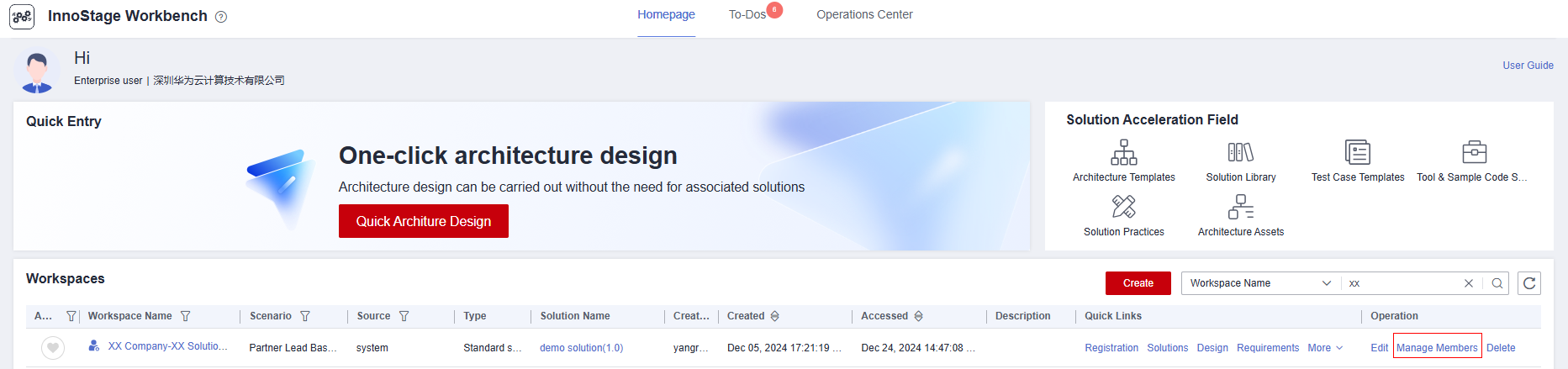Open Architecture Assets icon
Viewport: 1568px width, 369px height.
coord(1241,207)
